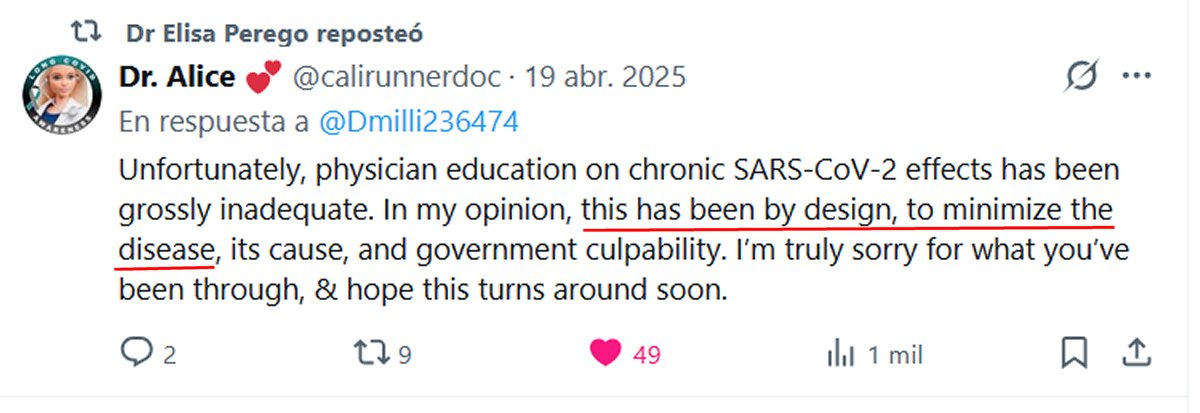
Task: Unlike the tweet via the pink heart
Action: [x=605, y=353]
